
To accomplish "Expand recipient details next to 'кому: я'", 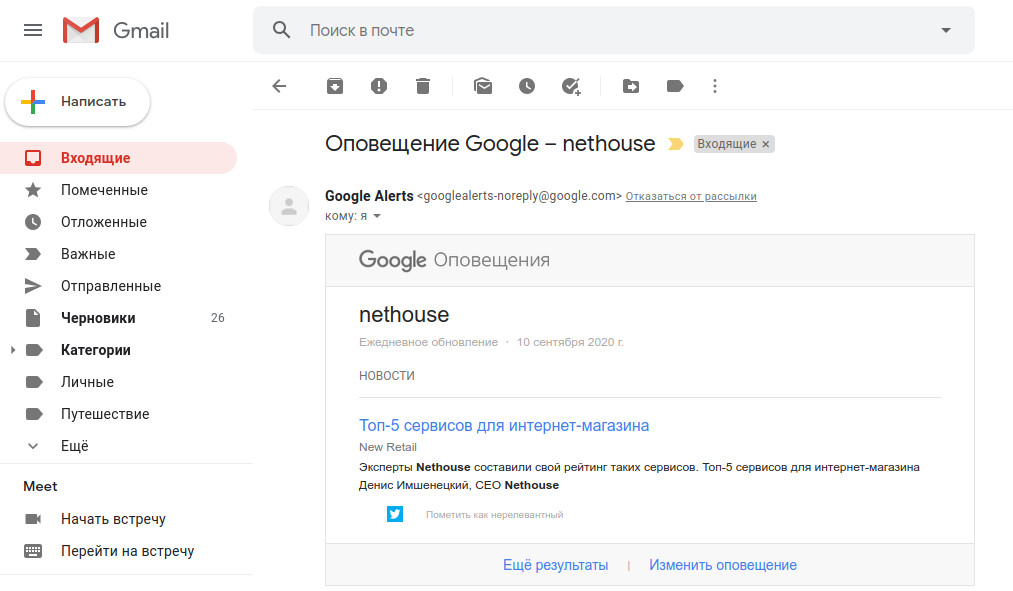I will [378, 216].
